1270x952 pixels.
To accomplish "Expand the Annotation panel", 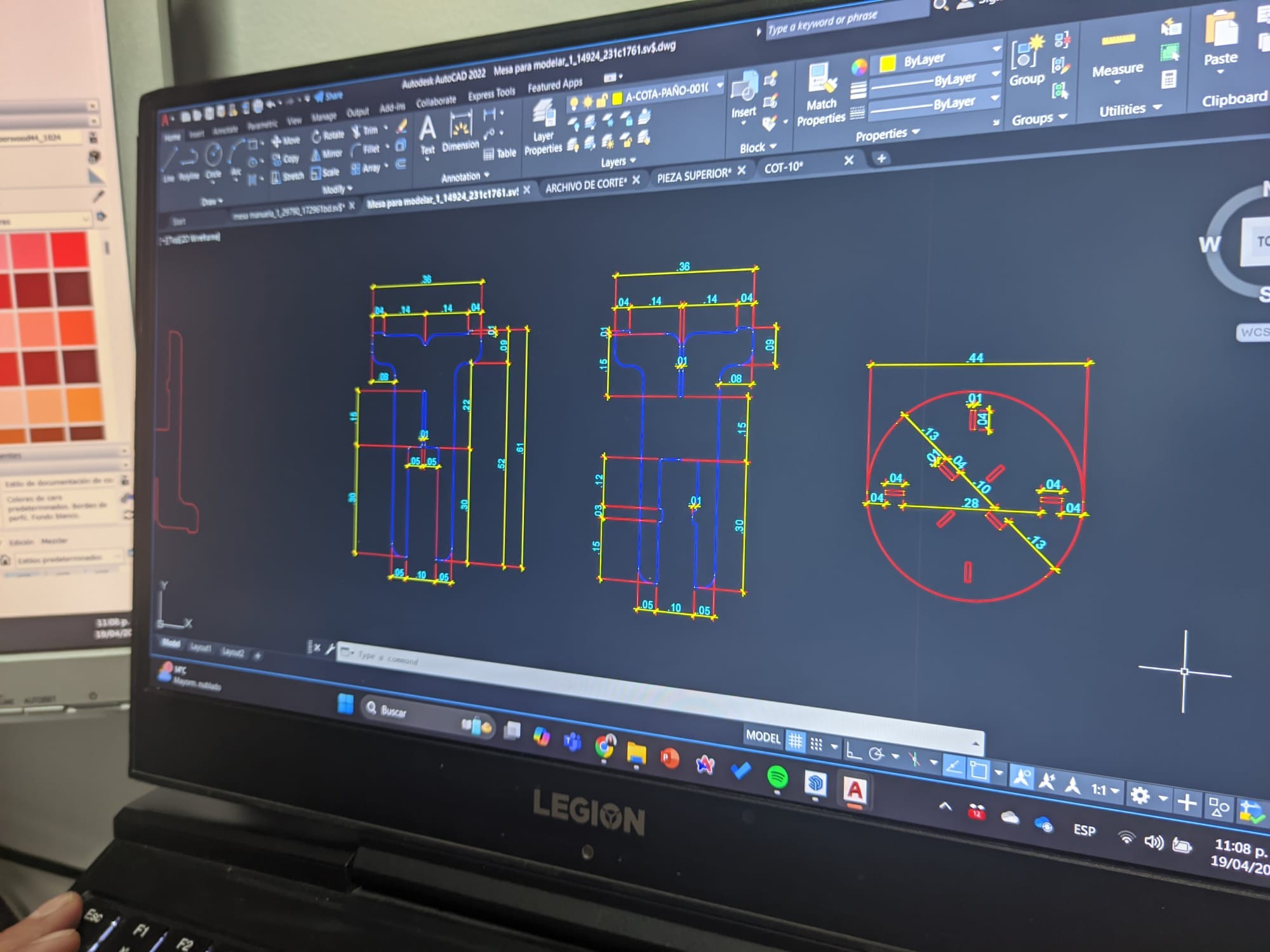I will [x=465, y=177].
